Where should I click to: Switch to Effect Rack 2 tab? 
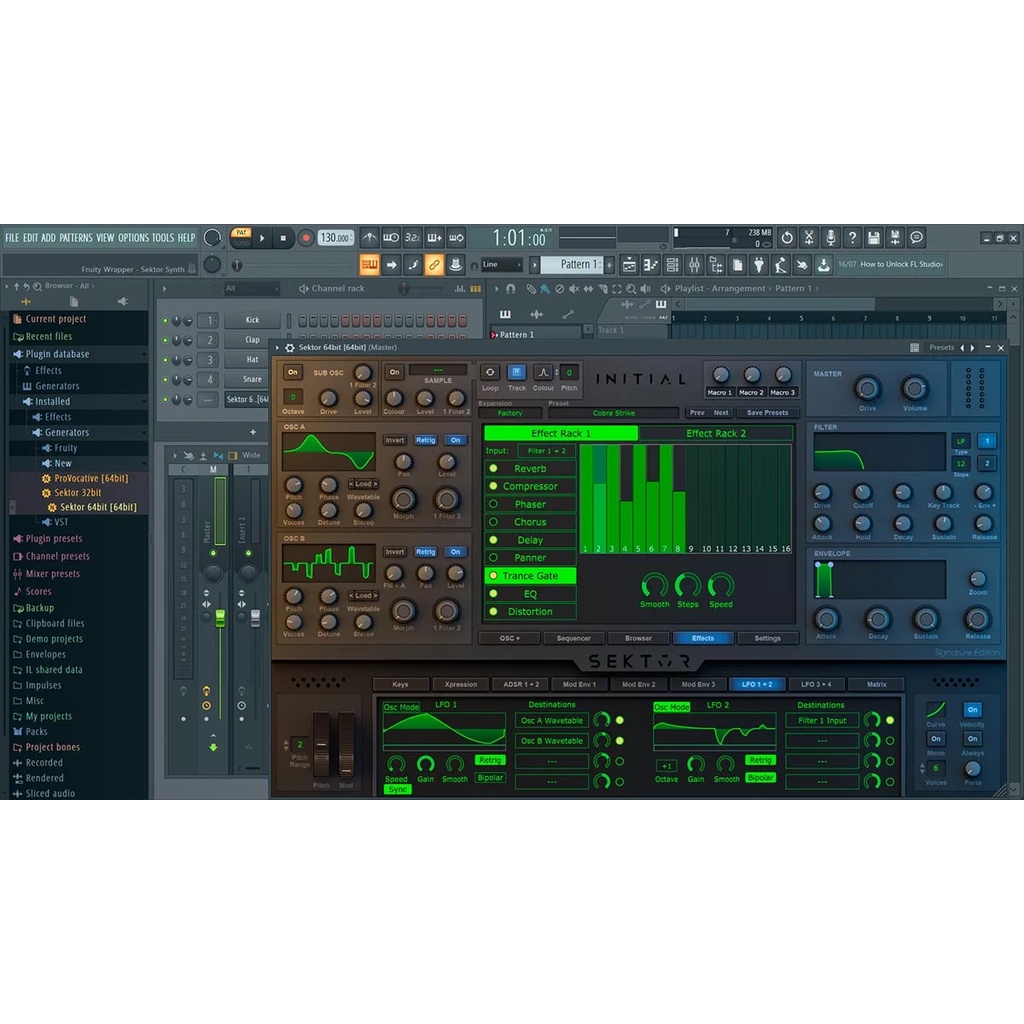[716, 434]
